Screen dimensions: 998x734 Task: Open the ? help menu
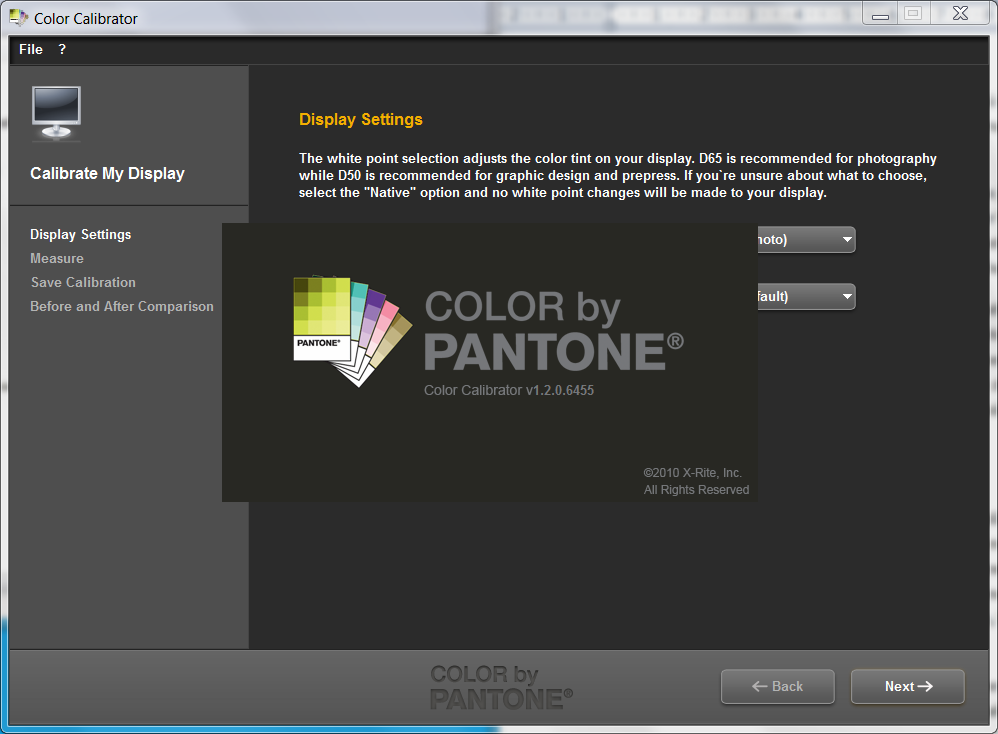coord(62,49)
